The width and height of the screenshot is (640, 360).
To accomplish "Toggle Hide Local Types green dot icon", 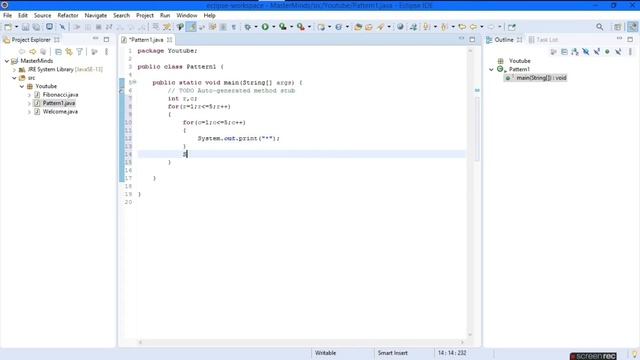I will pyautogui.click(x=607, y=52).
